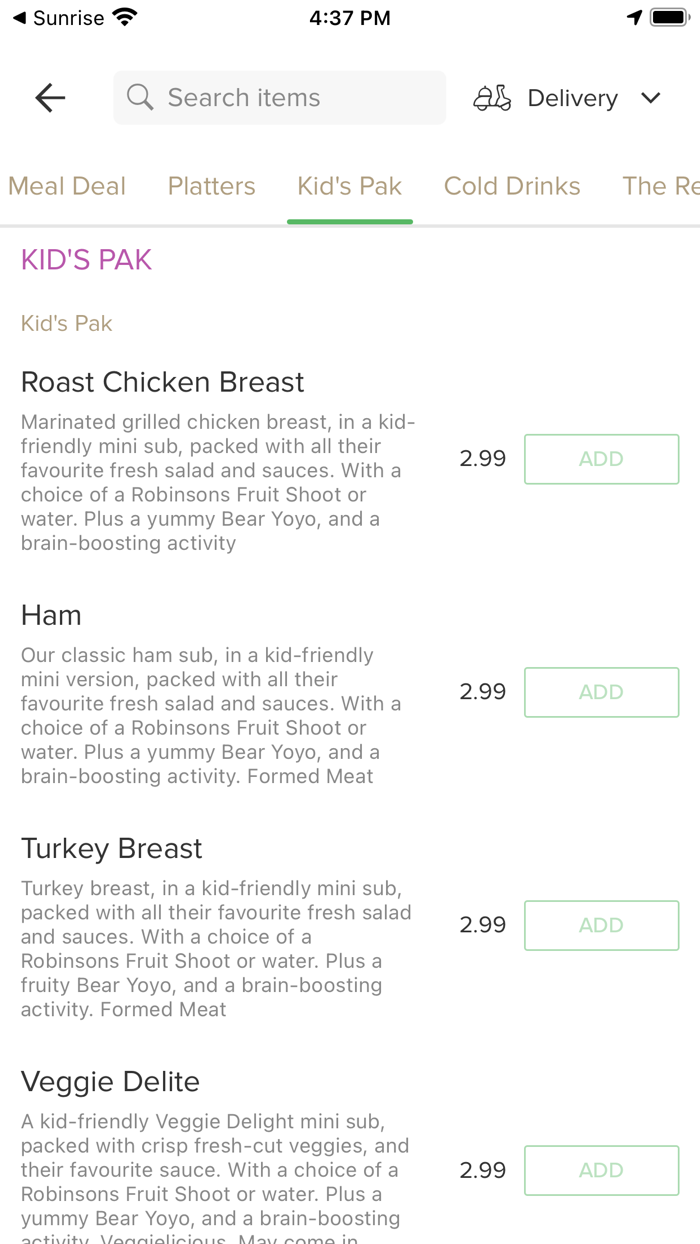View Turkey Breast item title

pos(112,848)
